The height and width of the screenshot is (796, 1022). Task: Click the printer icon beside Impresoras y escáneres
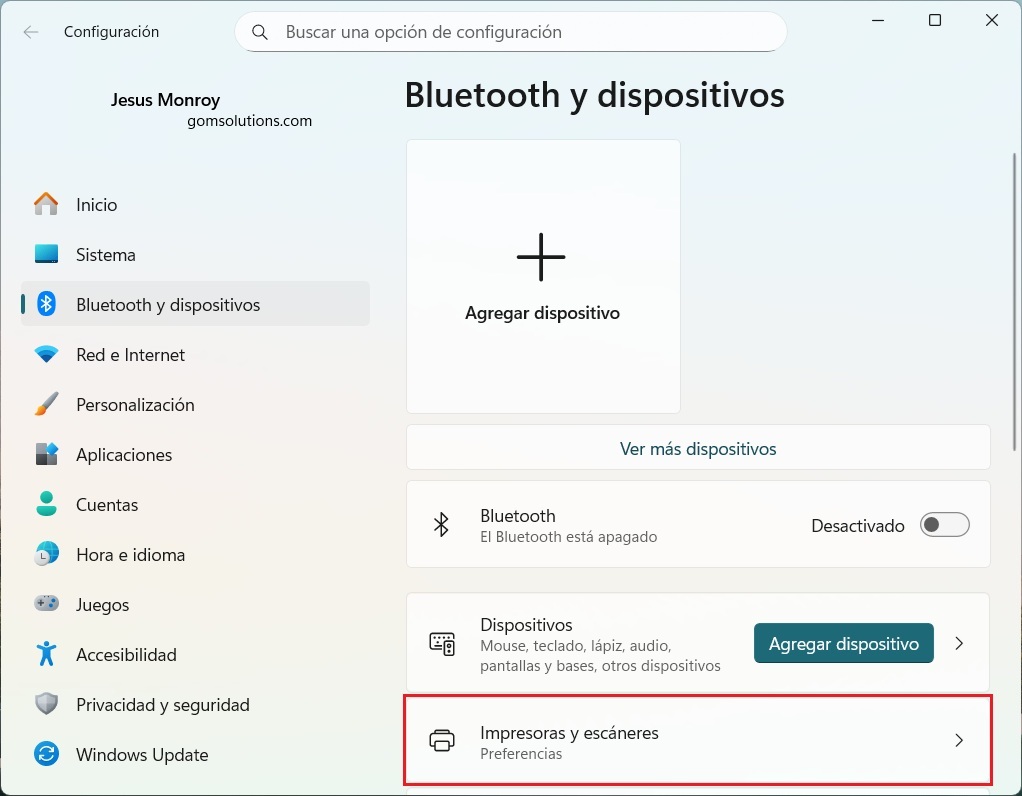pyautogui.click(x=441, y=740)
